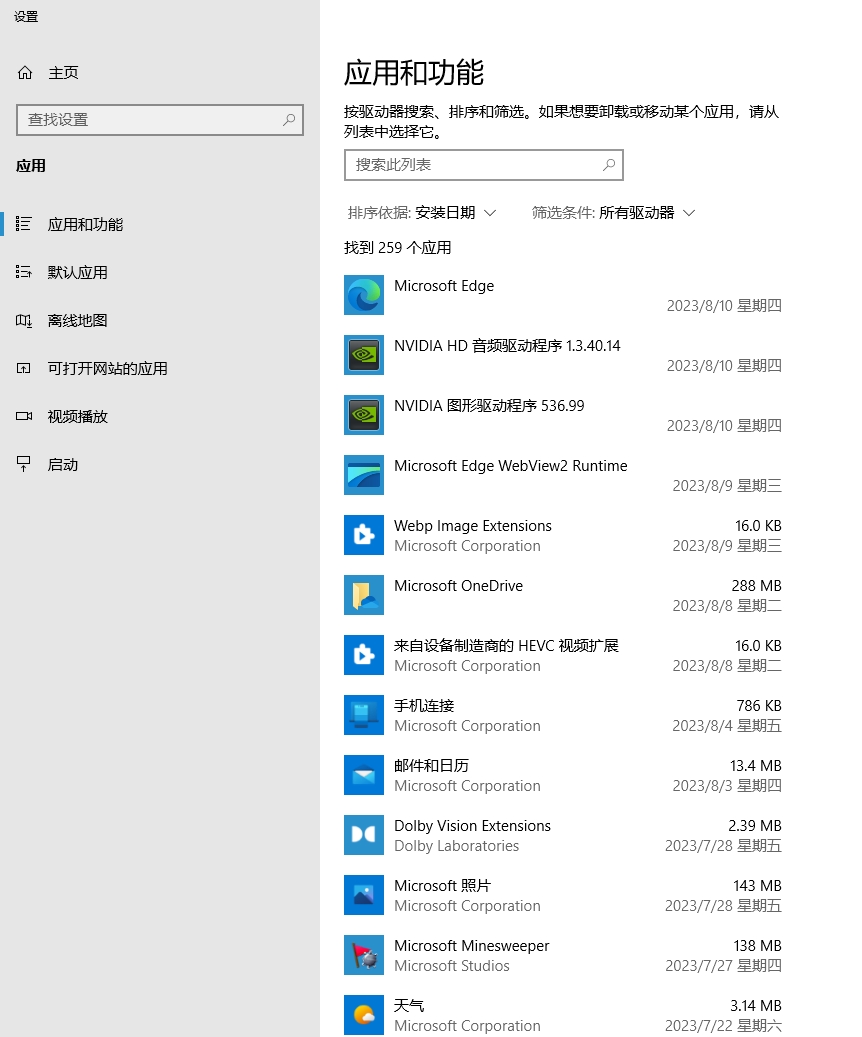This screenshot has height=1037, width=862.
Task: Open the 离线地图 section
Action: point(77,321)
